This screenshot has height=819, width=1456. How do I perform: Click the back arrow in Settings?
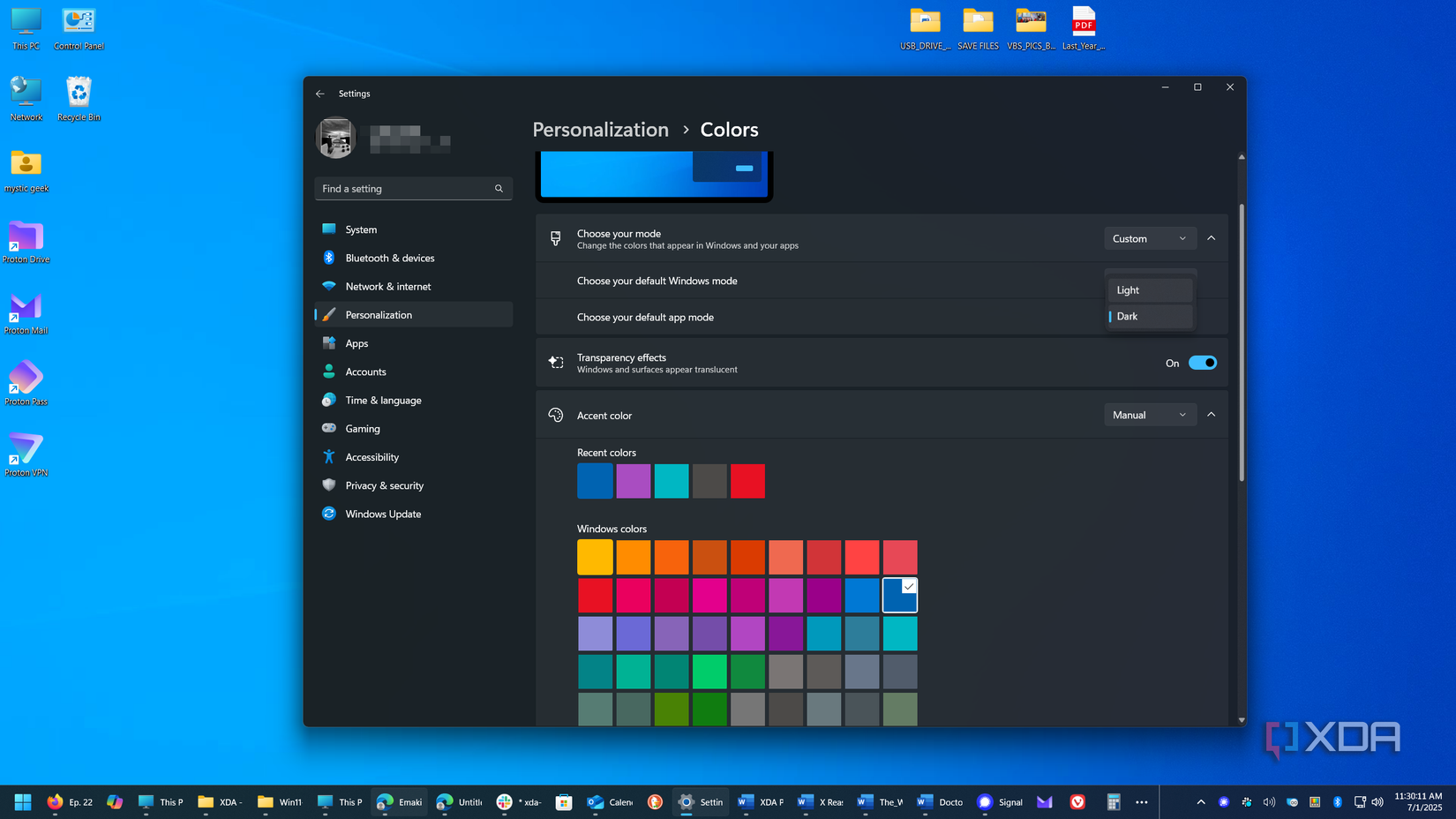pyautogui.click(x=320, y=94)
